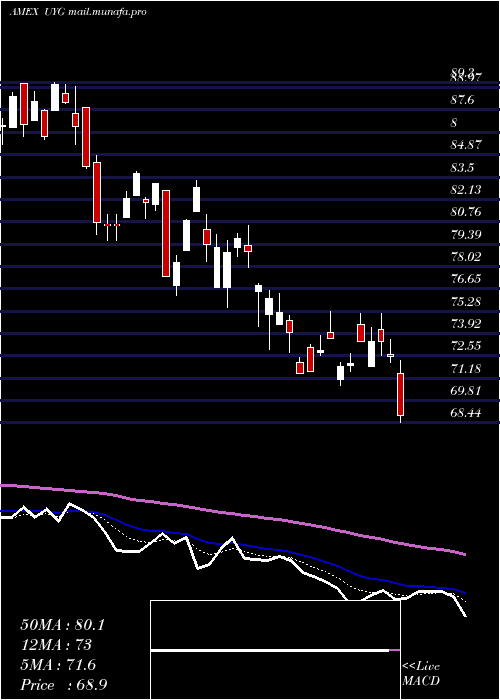Screen dimensions: 500x700
Task: Click the AMEX UYG mail.munafa.pro chart title
Action: point(78,12)
